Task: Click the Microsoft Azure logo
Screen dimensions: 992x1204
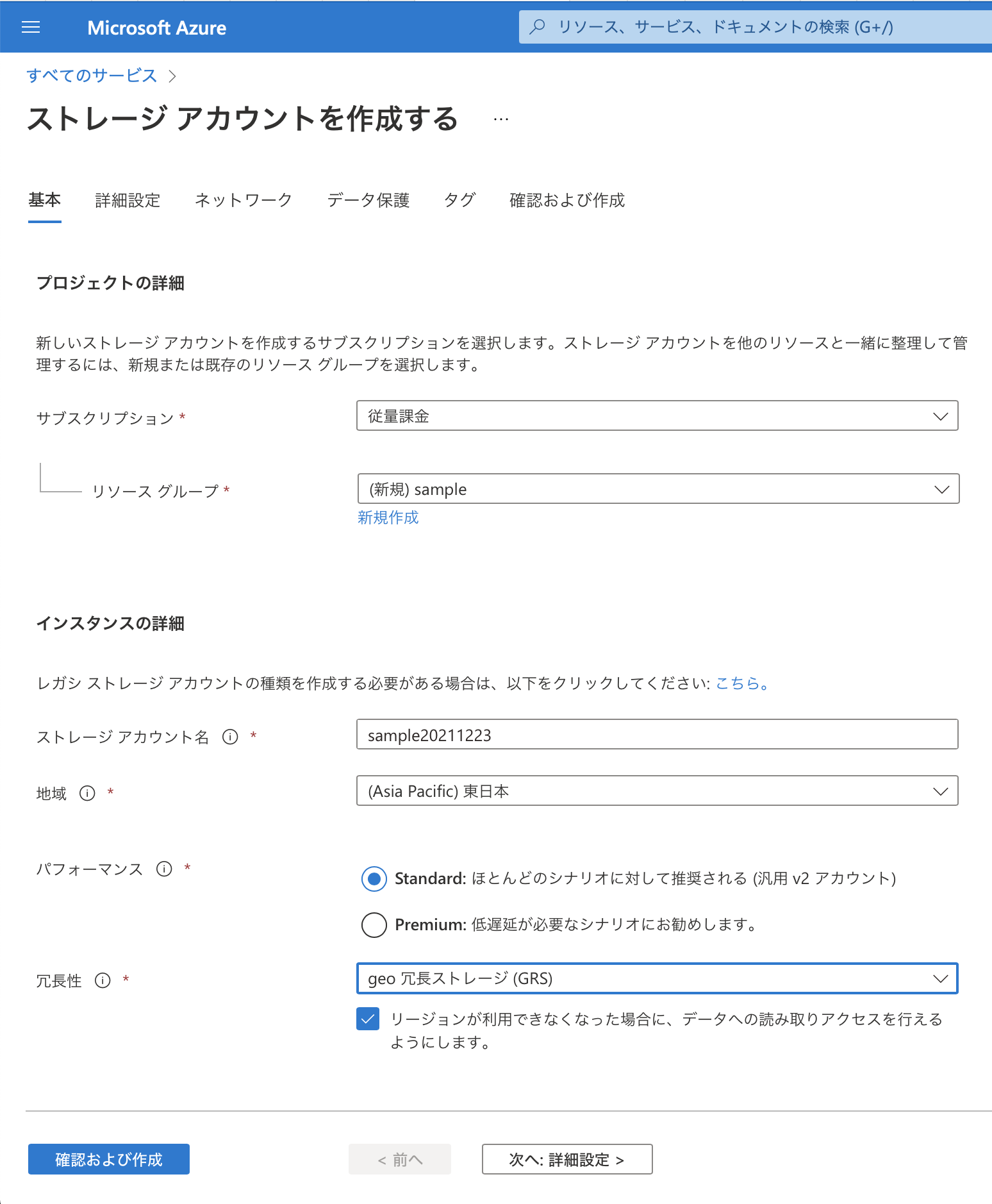Action: (x=157, y=27)
